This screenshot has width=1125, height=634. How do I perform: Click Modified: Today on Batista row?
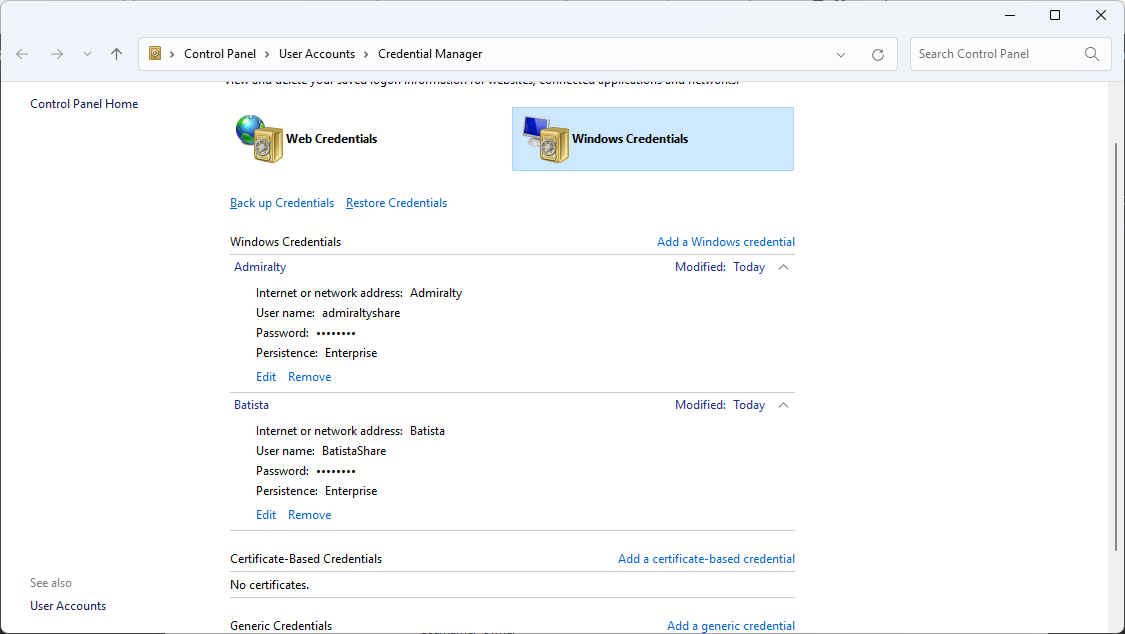point(720,405)
